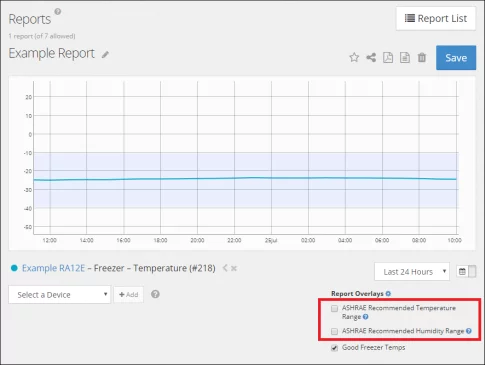
Task: Open the Example RA12E device link
Action: click(x=53, y=268)
